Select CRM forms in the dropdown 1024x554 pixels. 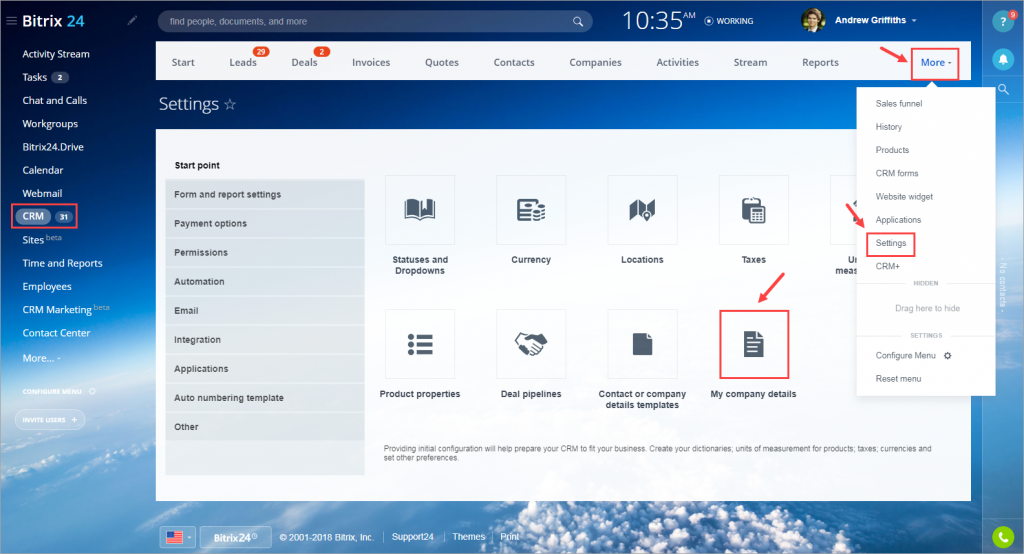(x=897, y=173)
